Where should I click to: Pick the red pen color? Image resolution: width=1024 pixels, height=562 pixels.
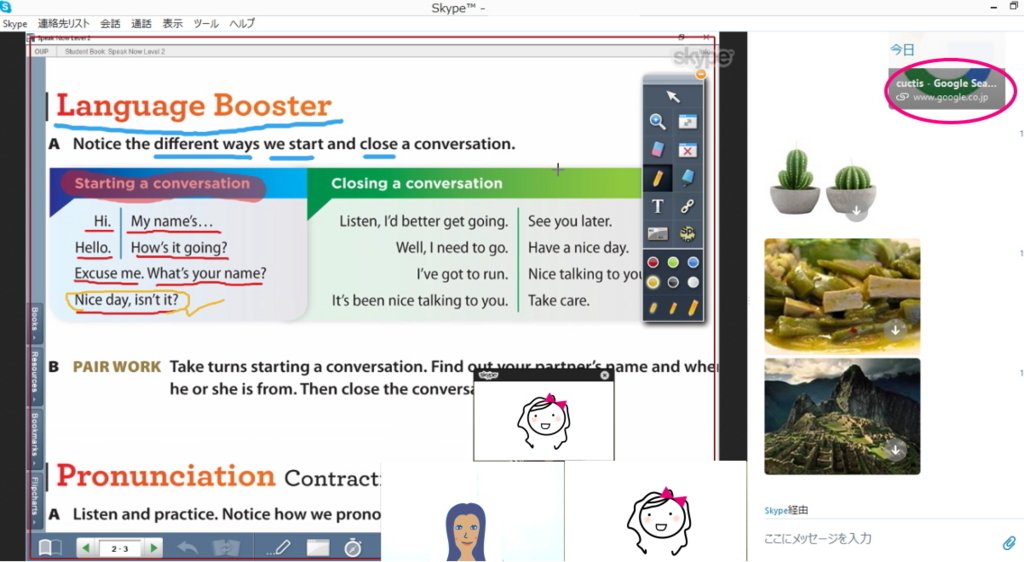653,262
